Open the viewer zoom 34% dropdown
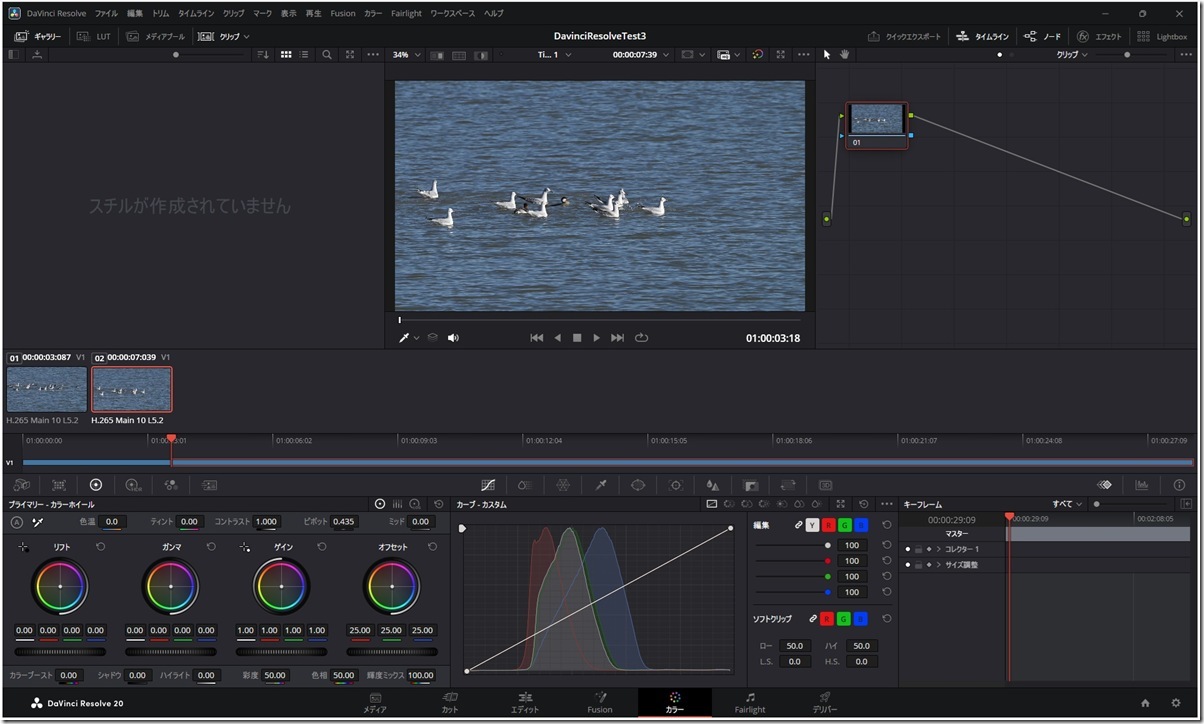Image resolution: width=1204 pixels, height=724 pixels. point(405,54)
